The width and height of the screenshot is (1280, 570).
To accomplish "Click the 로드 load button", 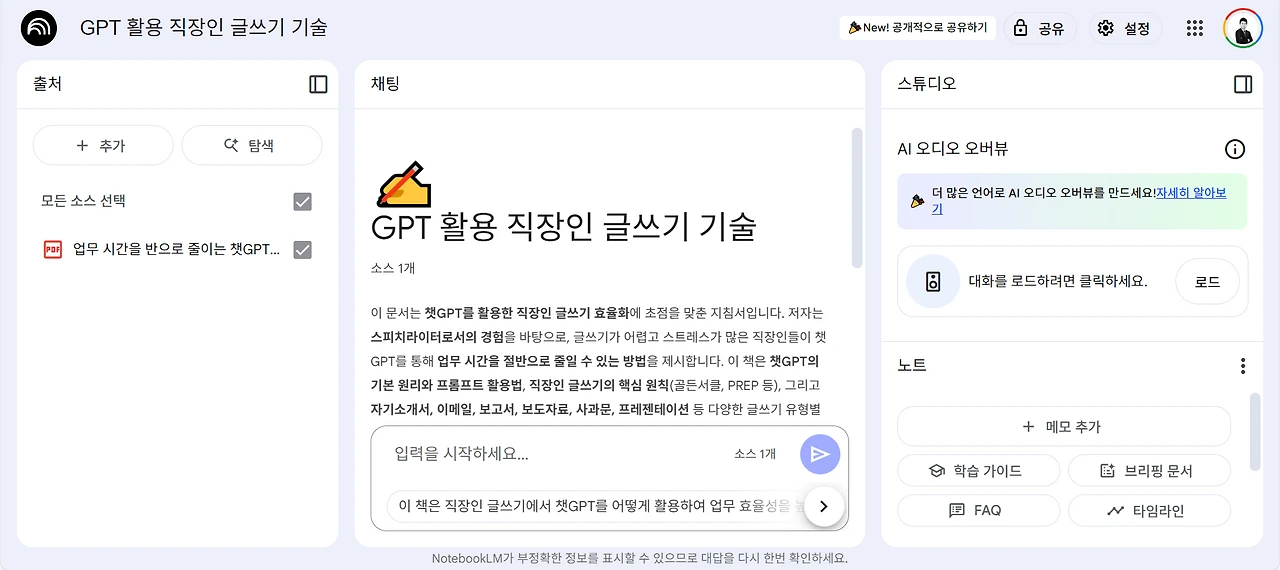I will (x=1207, y=282).
